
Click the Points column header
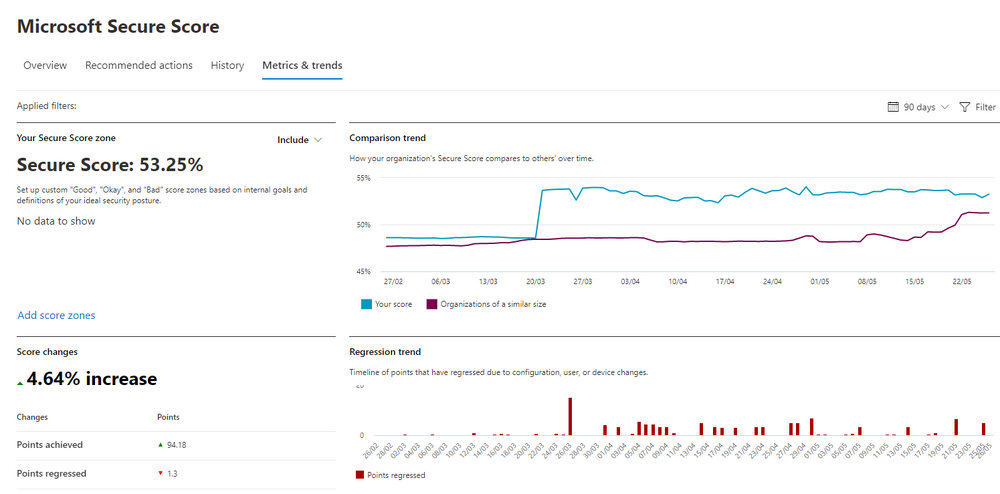[x=168, y=417]
